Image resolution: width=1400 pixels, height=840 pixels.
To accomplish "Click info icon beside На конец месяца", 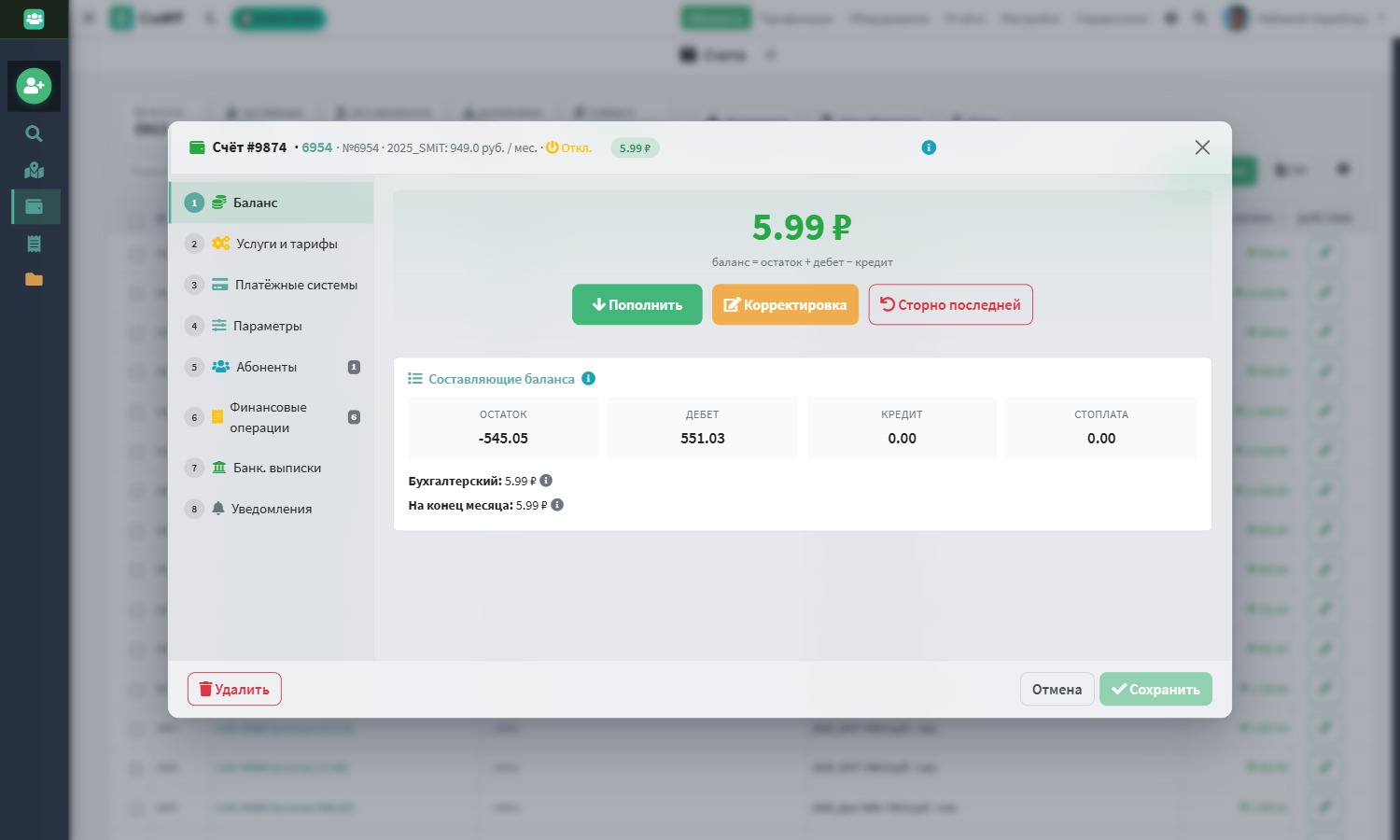I will click(557, 505).
